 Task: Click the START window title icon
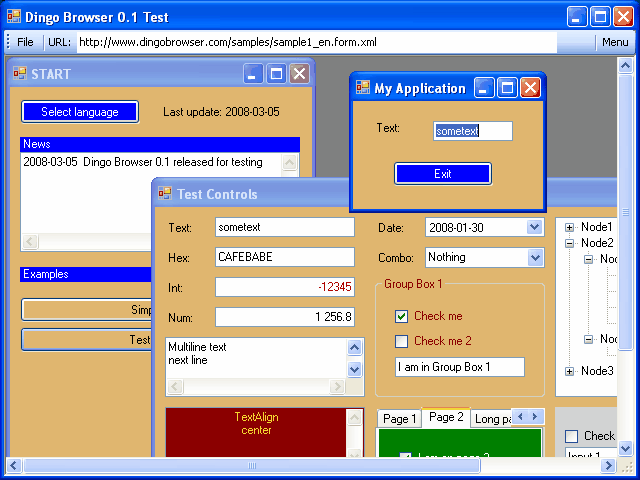point(20,73)
